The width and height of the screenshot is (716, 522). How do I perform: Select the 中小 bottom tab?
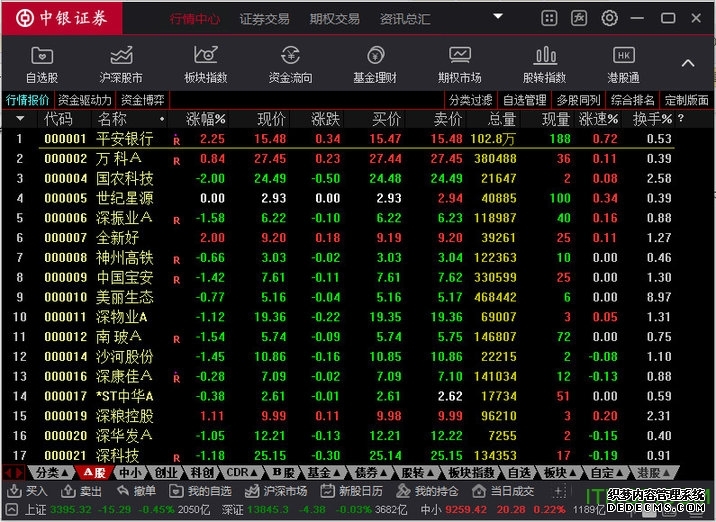pos(131,473)
